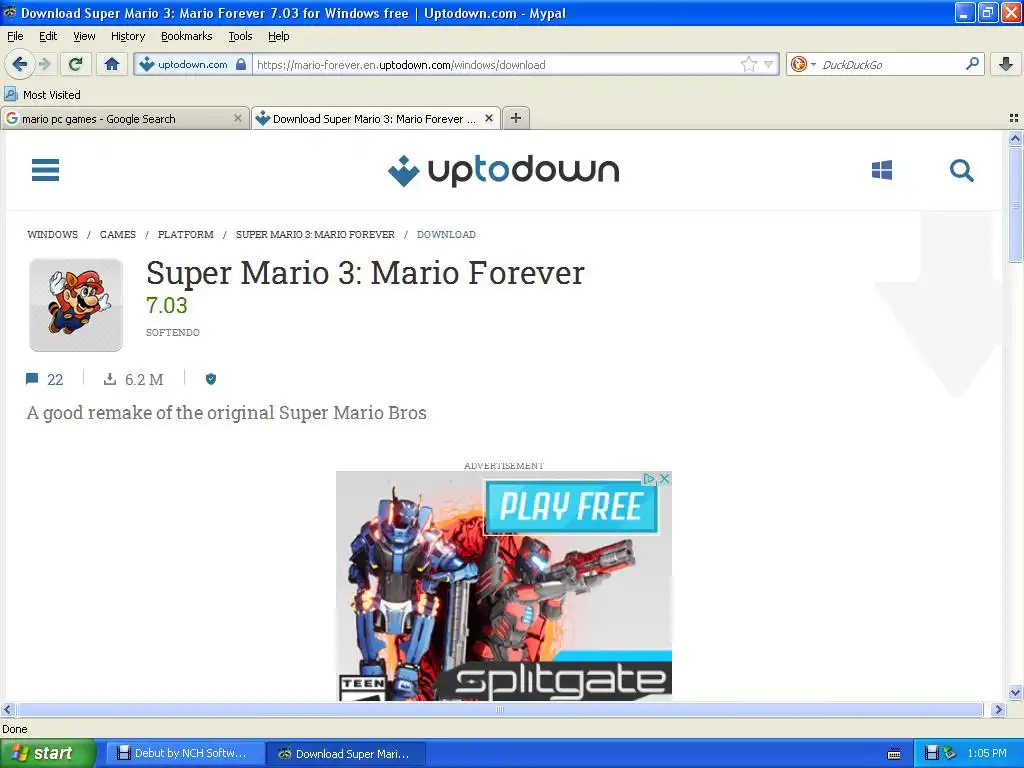Click the 1:05 PM system clock
Image resolution: width=1024 pixels, height=768 pixels.
coord(987,753)
